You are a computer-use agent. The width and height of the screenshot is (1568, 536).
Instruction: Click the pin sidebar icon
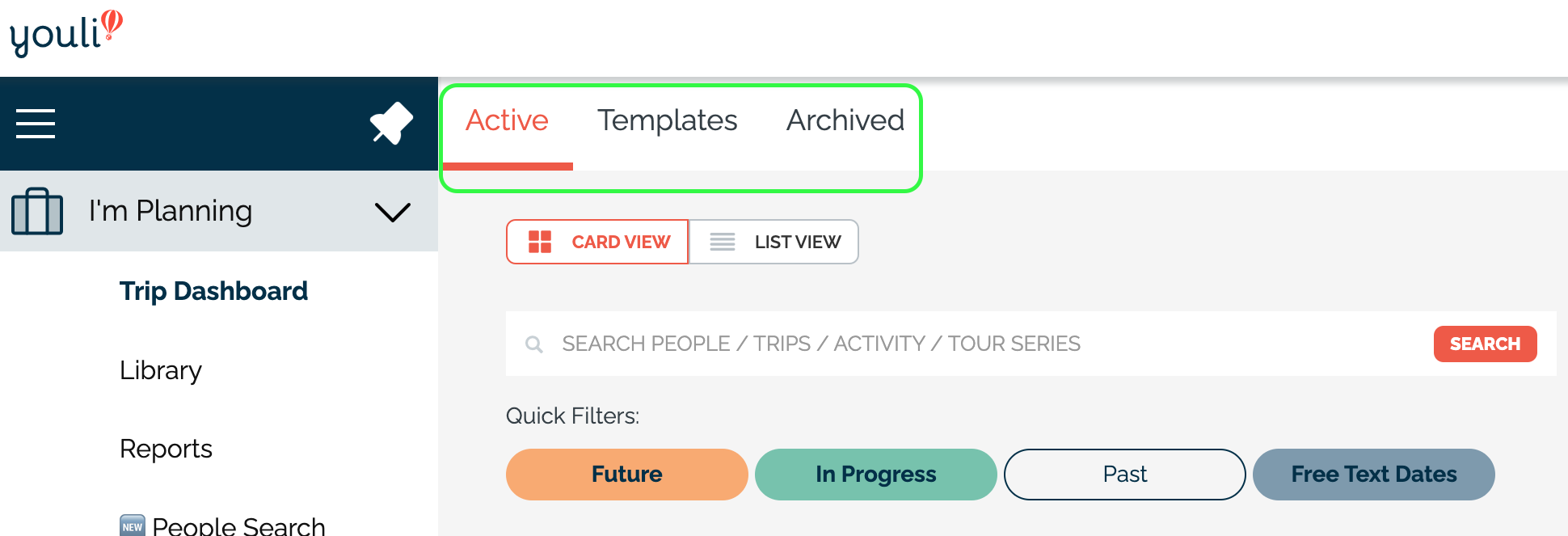391,123
